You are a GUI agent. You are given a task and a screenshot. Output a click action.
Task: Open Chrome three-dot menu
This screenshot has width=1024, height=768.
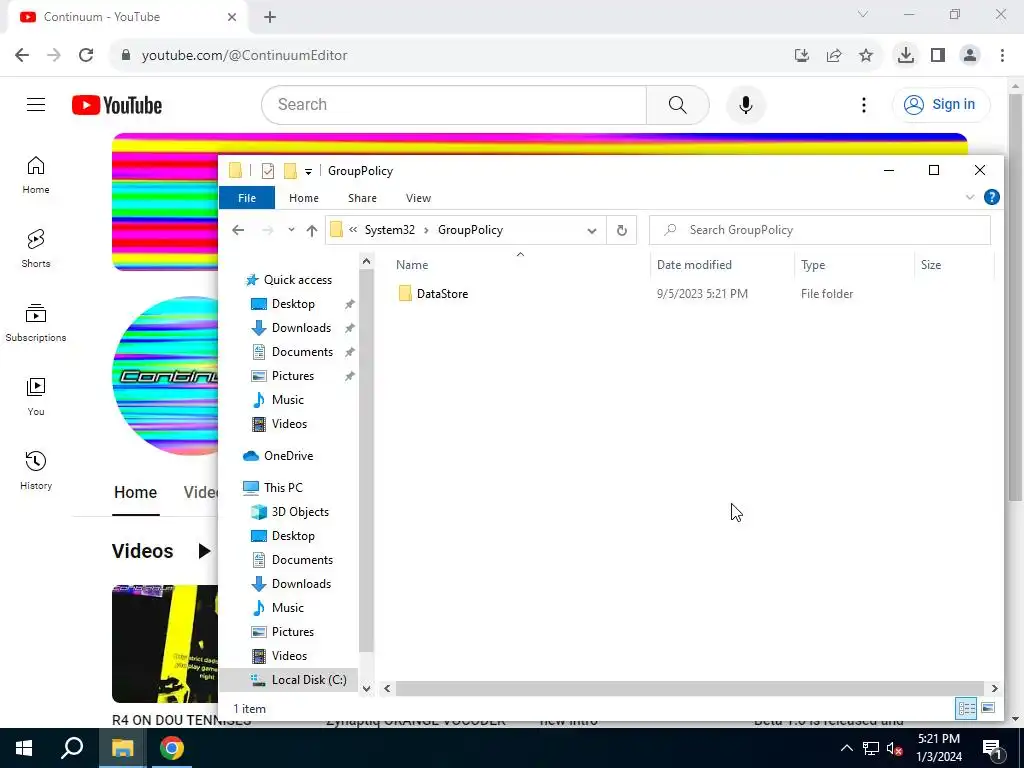[1002, 56]
